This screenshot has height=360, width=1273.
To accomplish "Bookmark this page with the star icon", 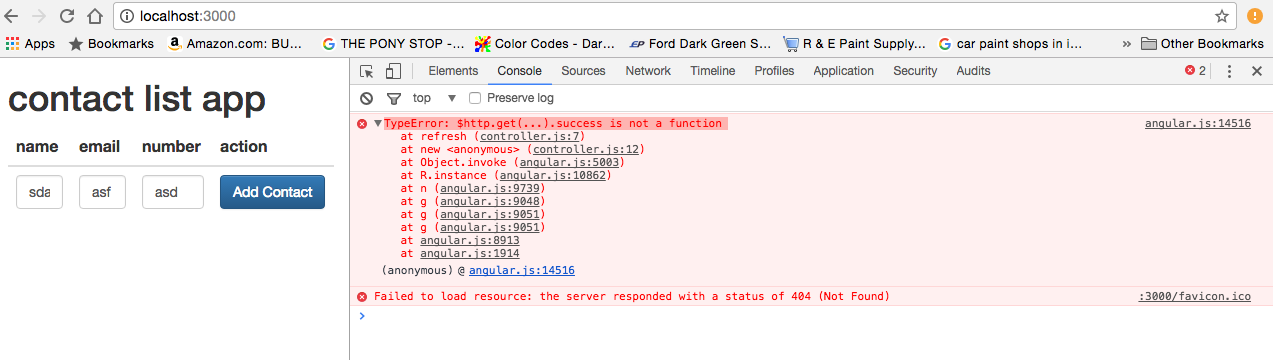I will click(1221, 16).
